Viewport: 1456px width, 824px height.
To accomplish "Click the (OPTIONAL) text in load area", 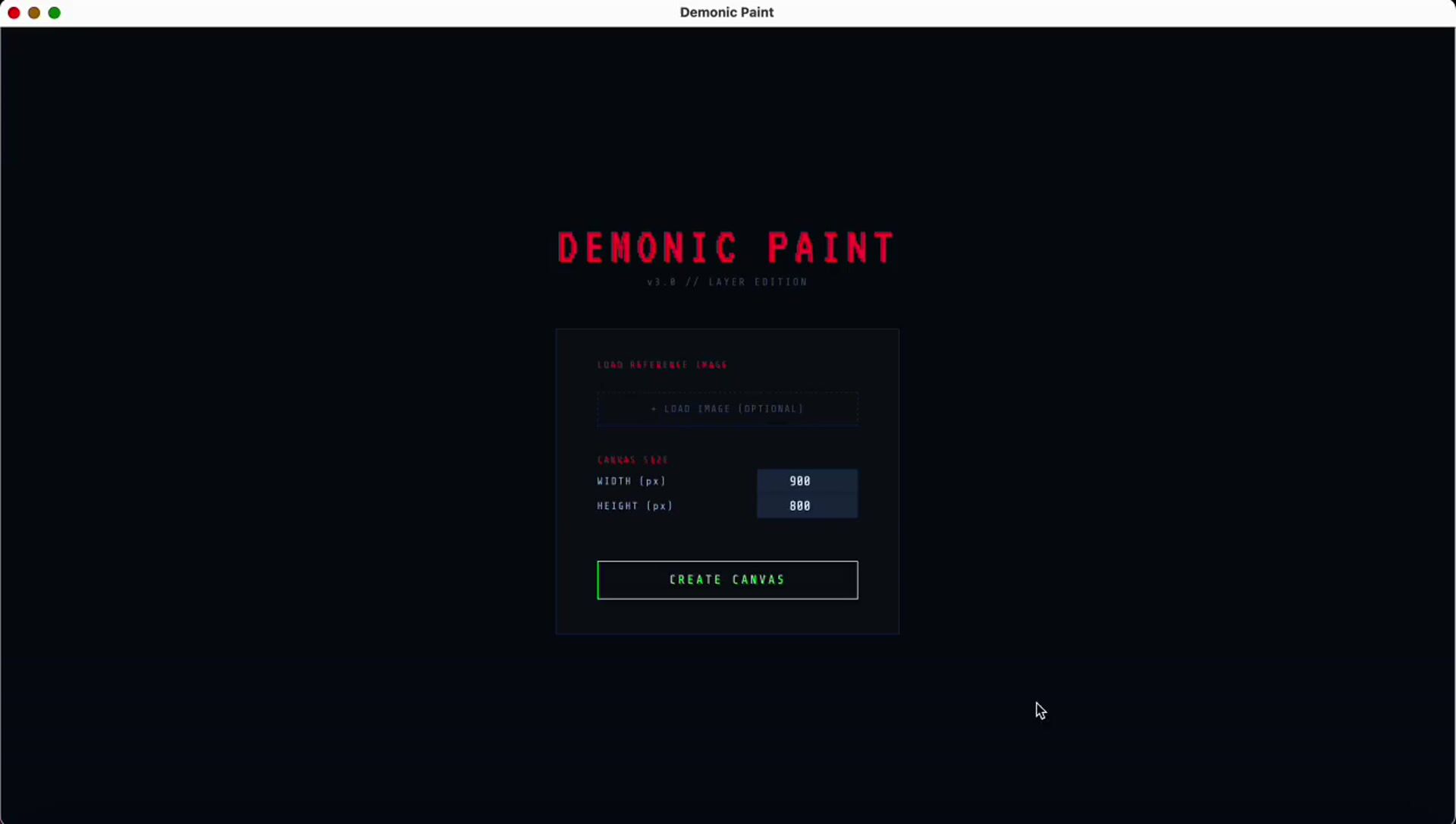I will [x=770, y=409].
